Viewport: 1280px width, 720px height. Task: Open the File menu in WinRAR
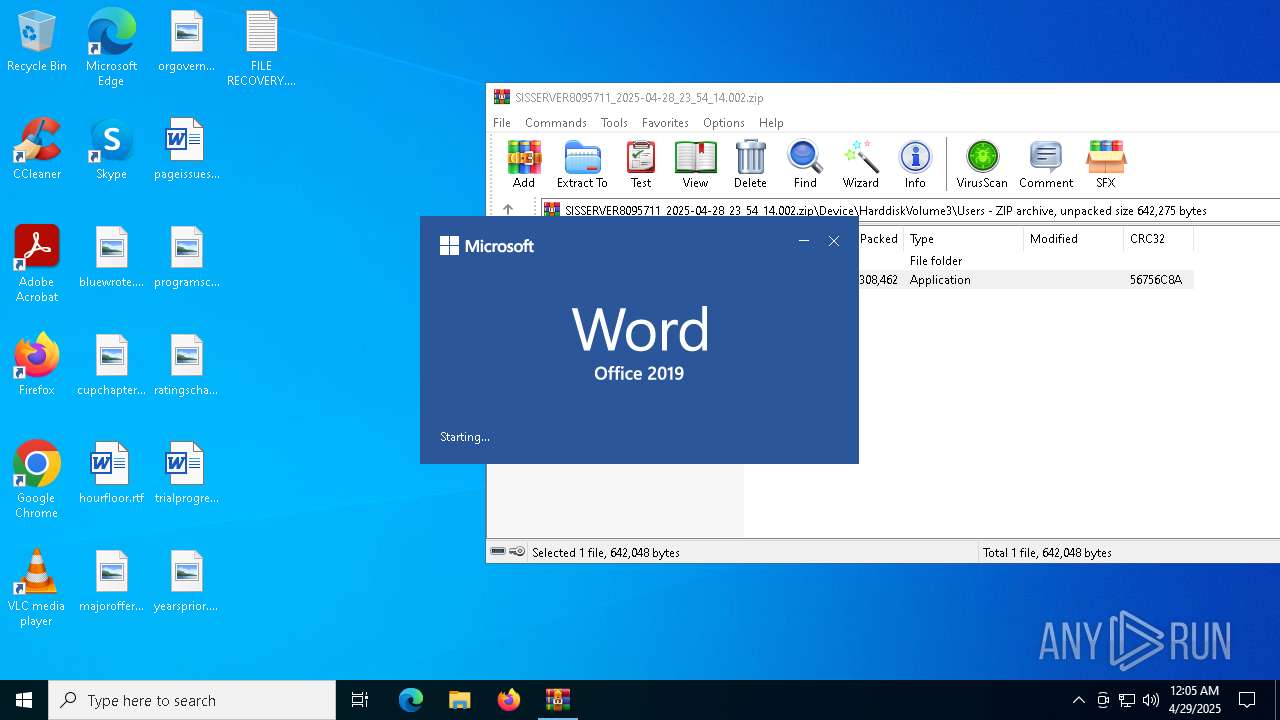coord(502,123)
